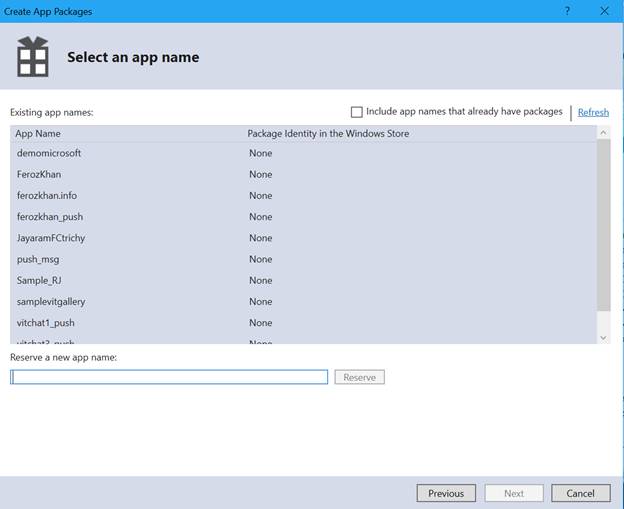Viewport: 624px width, 509px height.
Task: Choose ferozkhan.info from the list
Action: coord(47,195)
